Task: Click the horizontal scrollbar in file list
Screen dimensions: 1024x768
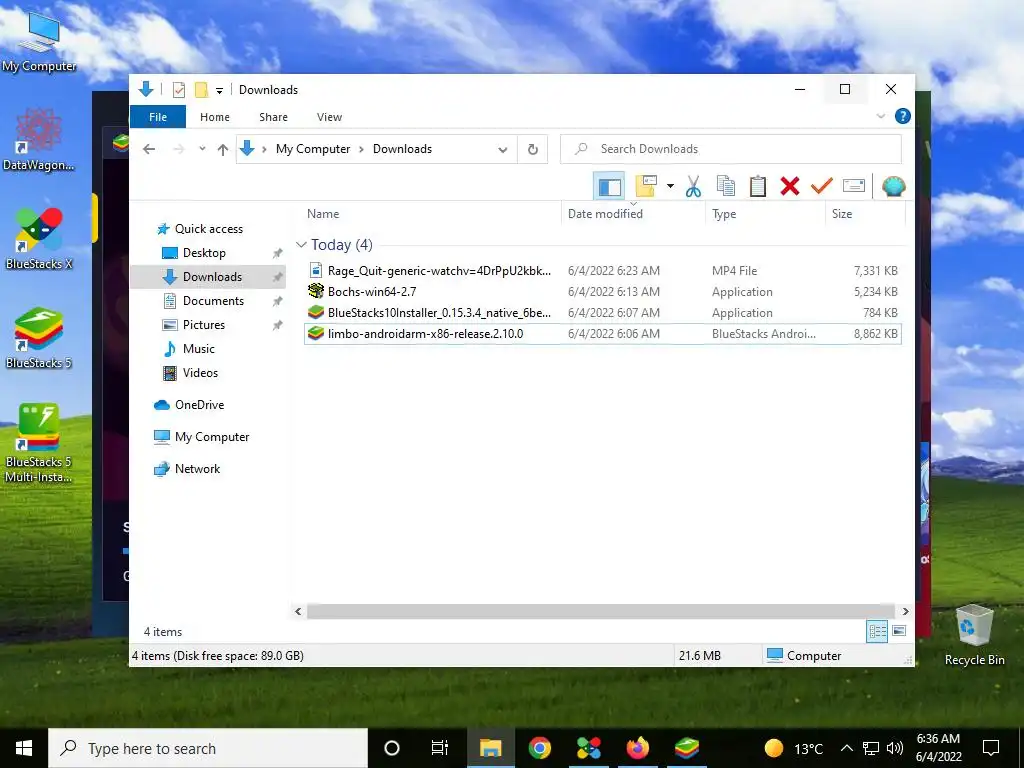Action: tap(600, 611)
